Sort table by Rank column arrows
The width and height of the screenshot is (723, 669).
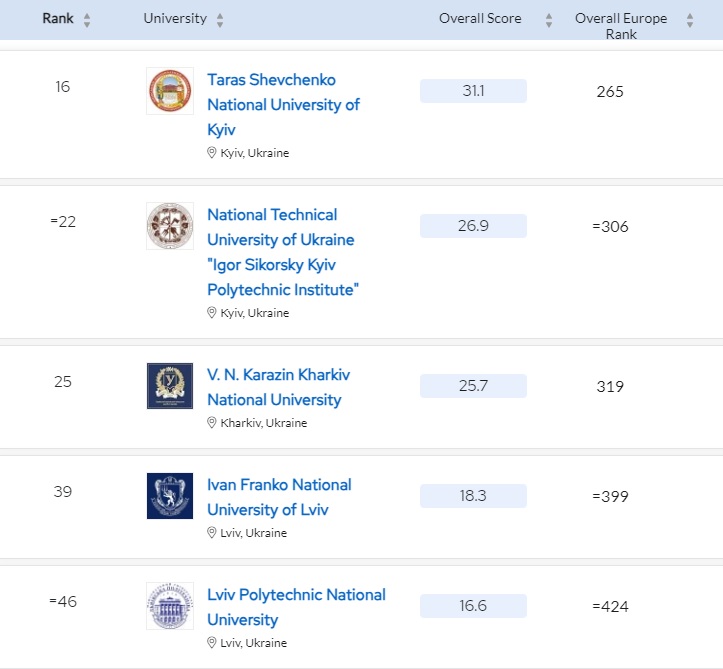tap(87, 20)
